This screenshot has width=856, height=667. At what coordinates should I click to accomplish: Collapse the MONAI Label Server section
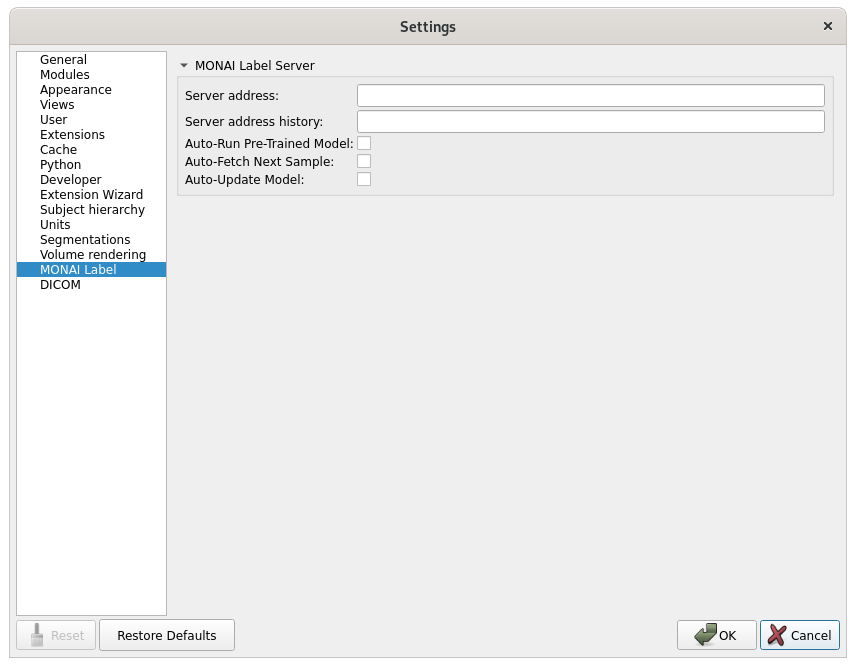(x=184, y=65)
